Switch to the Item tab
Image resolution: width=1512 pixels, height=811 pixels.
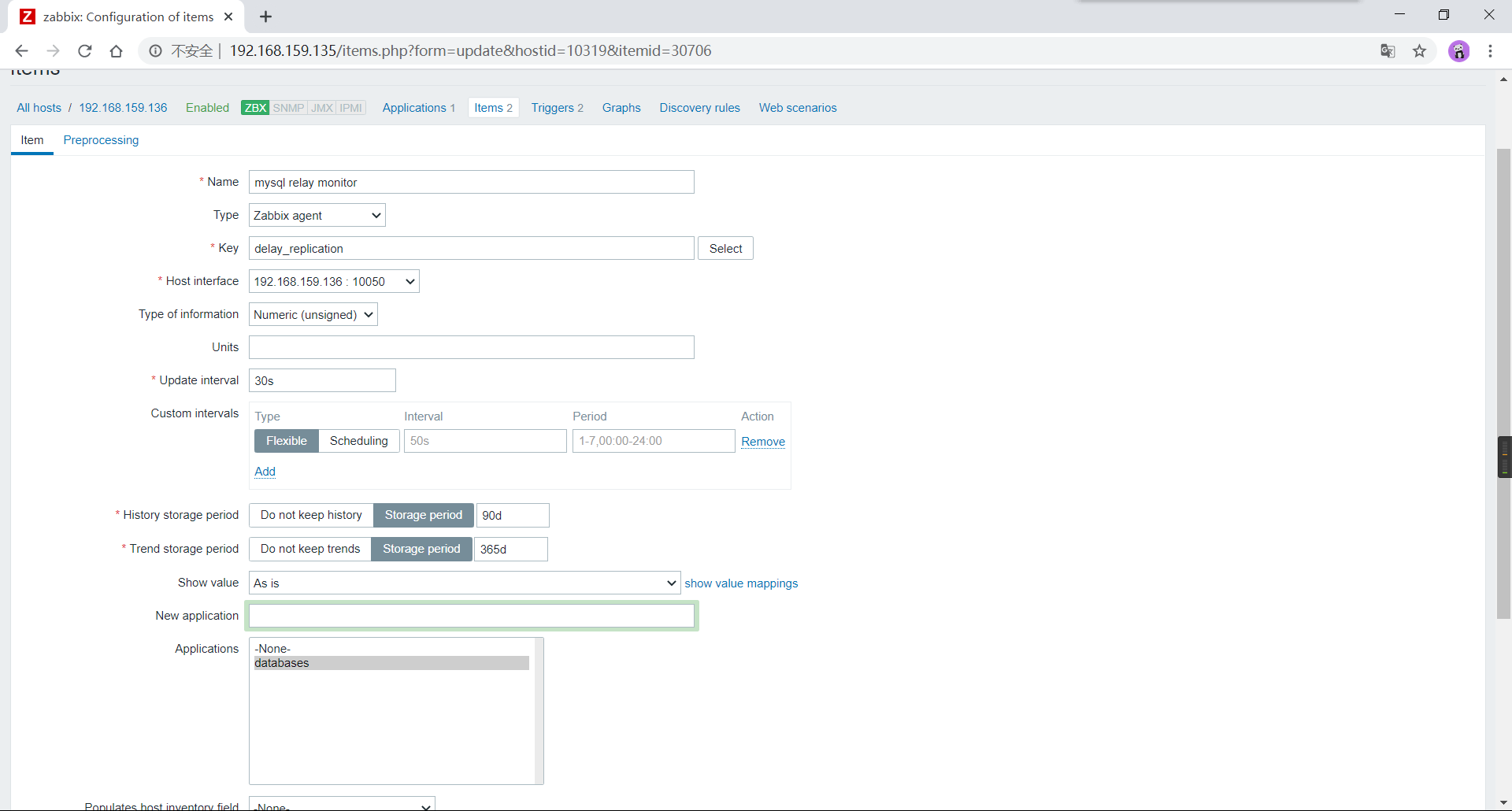(x=32, y=140)
